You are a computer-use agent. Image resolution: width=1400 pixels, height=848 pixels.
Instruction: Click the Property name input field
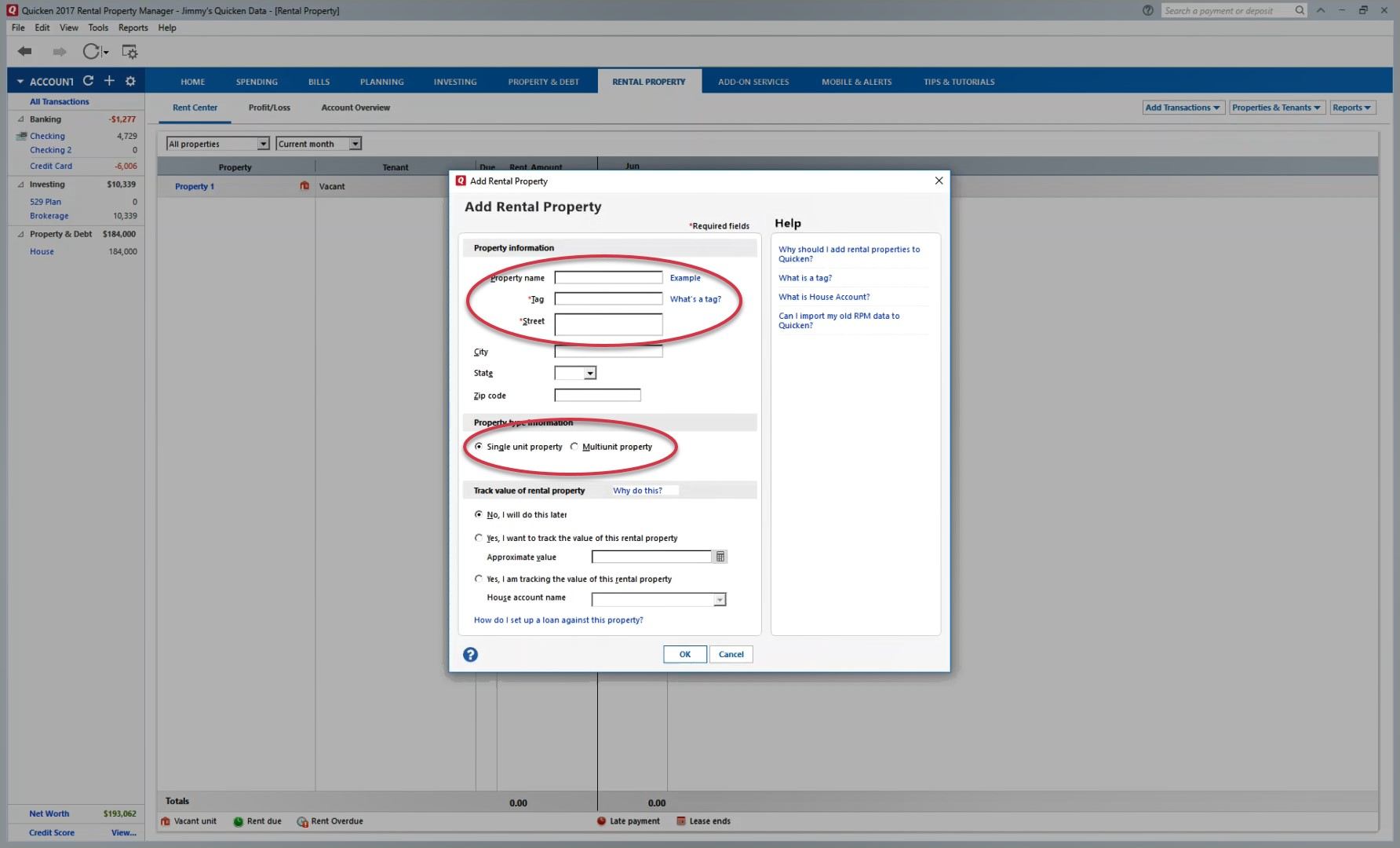[608, 278]
